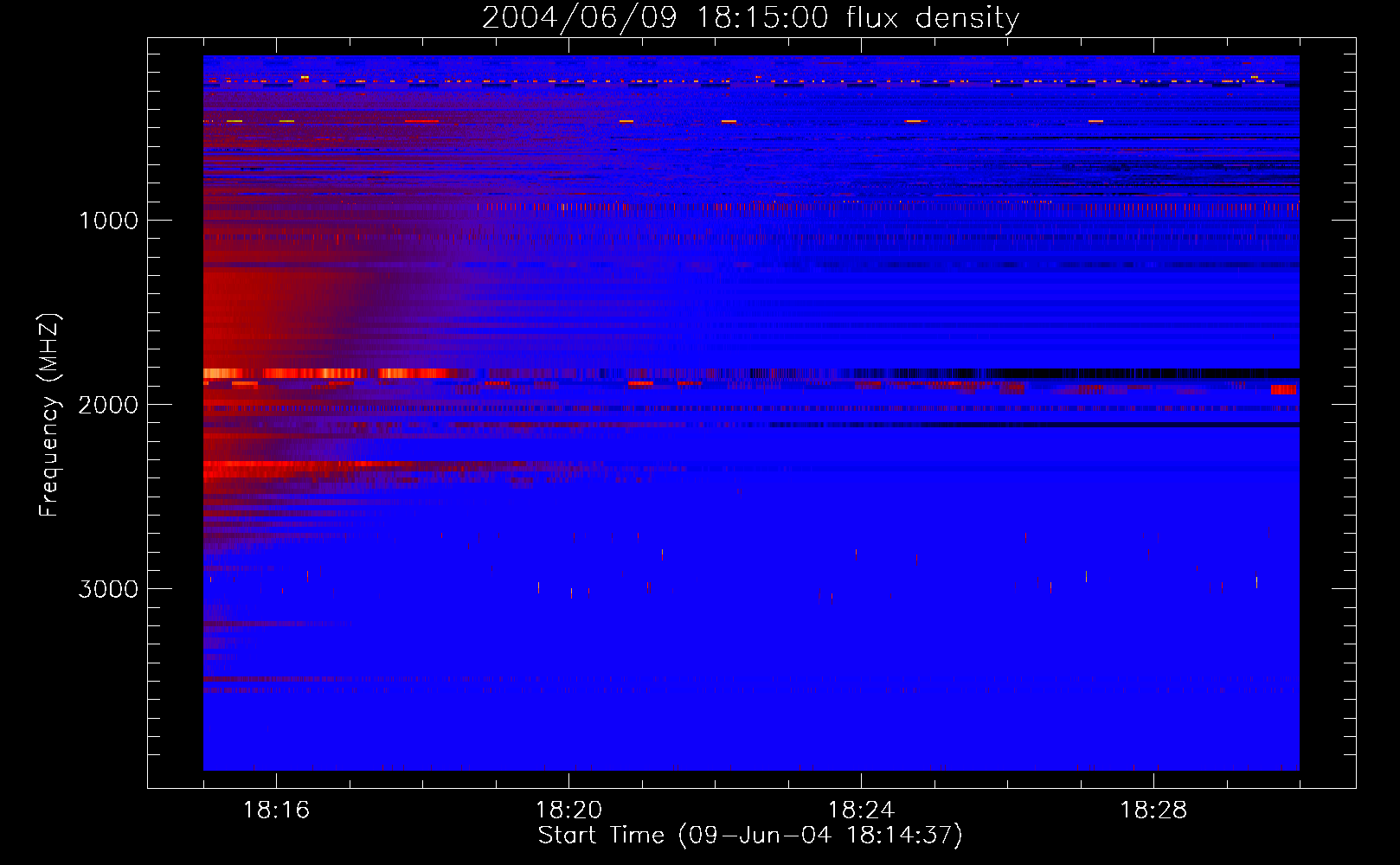Click the 18:16 time tick label
Image resolution: width=1400 pixels, height=865 pixels.
pos(276,811)
